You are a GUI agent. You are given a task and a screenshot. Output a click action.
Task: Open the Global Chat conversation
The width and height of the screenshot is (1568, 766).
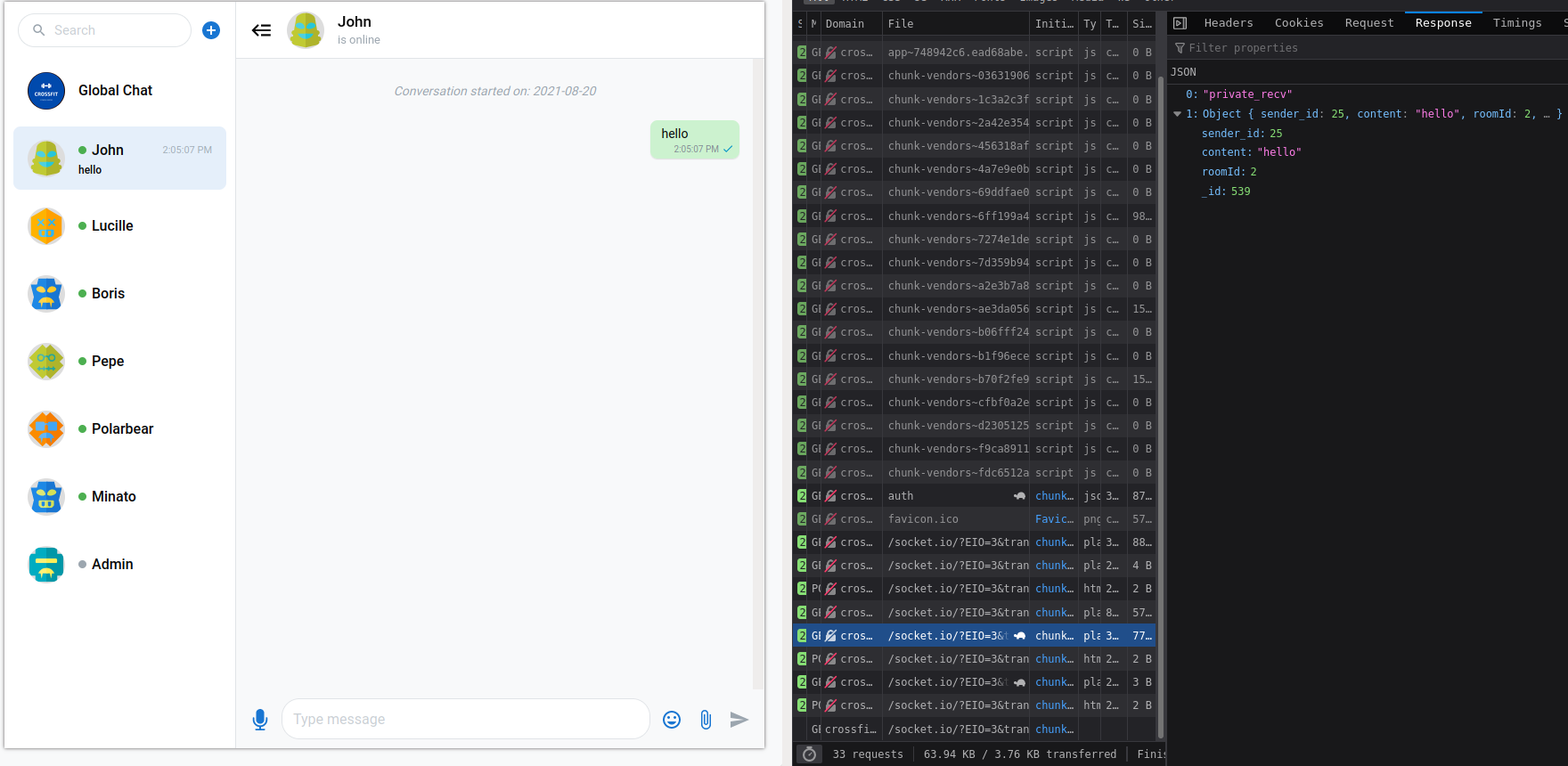[116, 91]
